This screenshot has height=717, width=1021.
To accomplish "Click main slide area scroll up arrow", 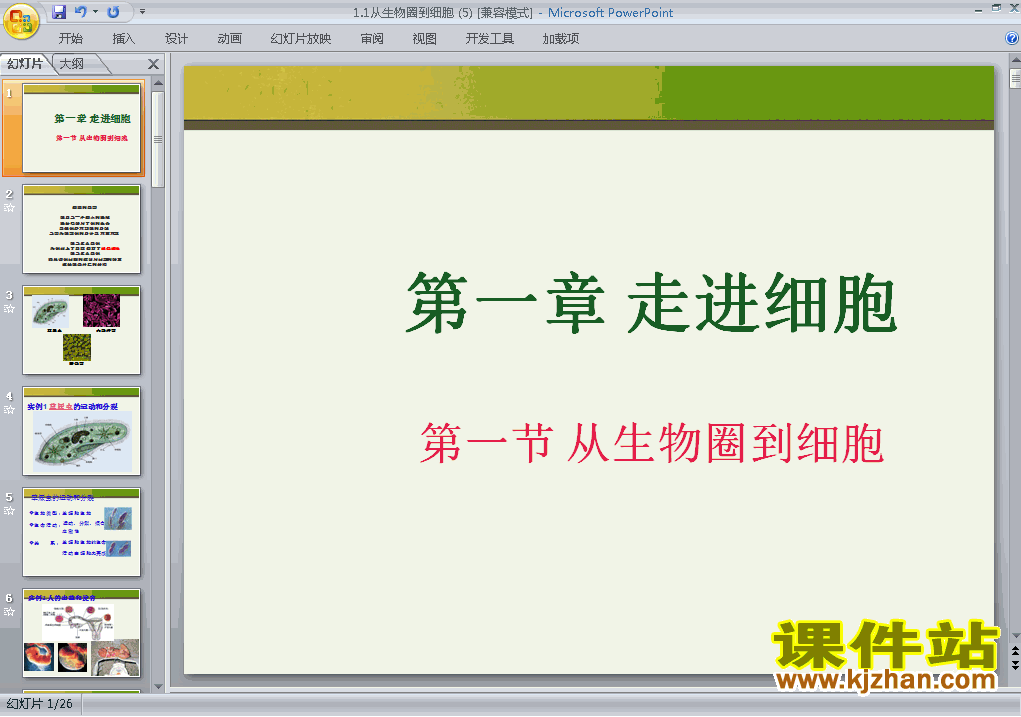I will pos(1015,61).
